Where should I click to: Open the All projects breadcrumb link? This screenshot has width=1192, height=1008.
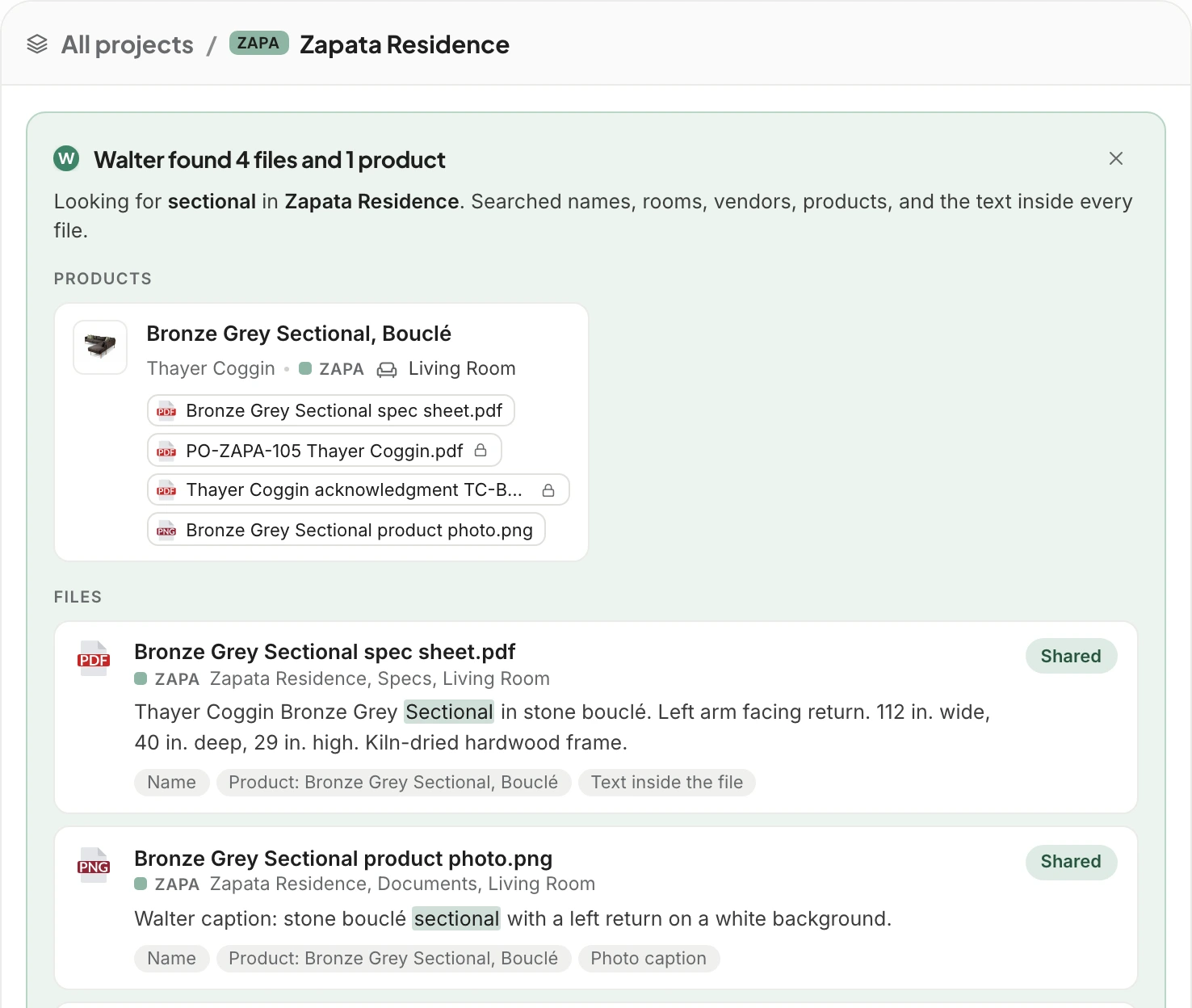click(x=127, y=44)
